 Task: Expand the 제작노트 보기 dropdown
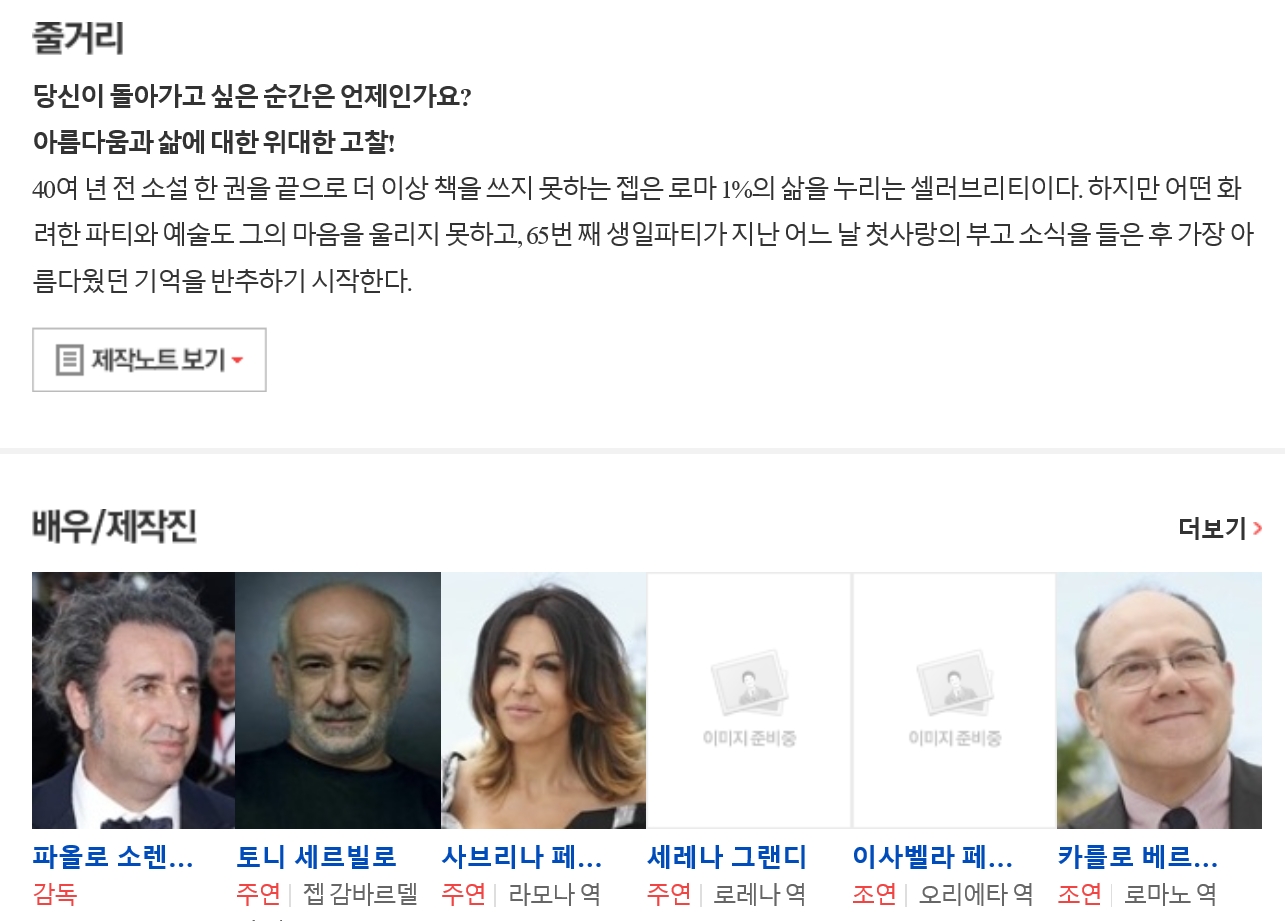point(149,360)
